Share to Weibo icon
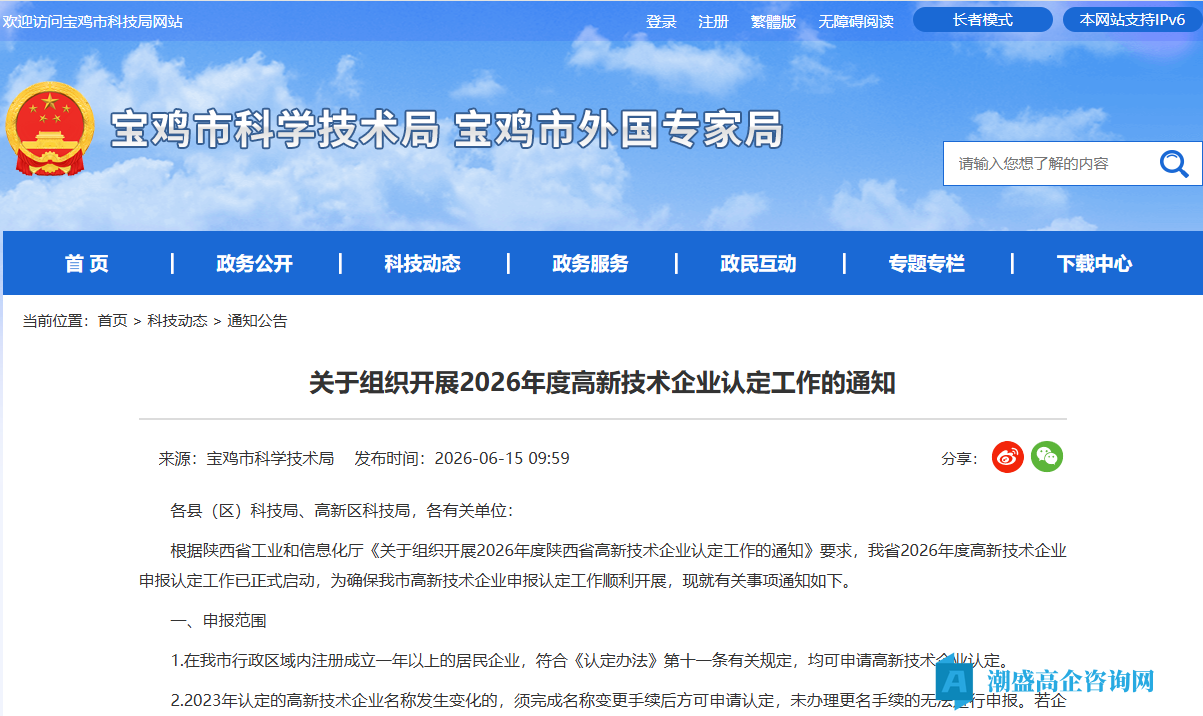Image resolution: width=1203 pixels, height=716 pixels. coord(1007,457)
